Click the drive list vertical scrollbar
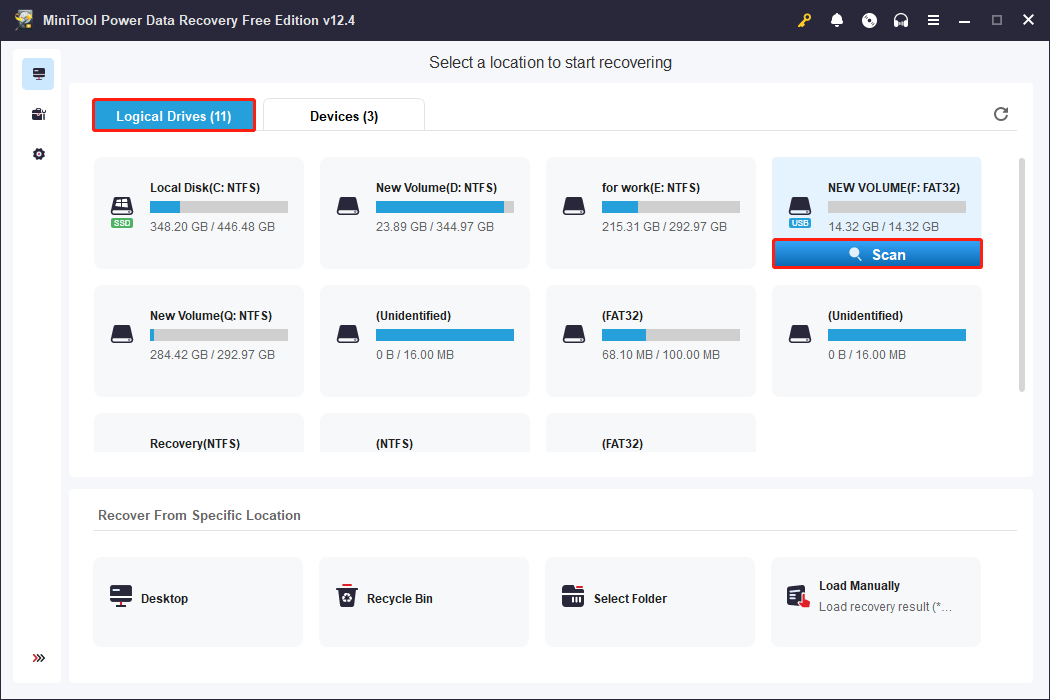This screenshot has width=1050, height=700. tap(1020, 274)
